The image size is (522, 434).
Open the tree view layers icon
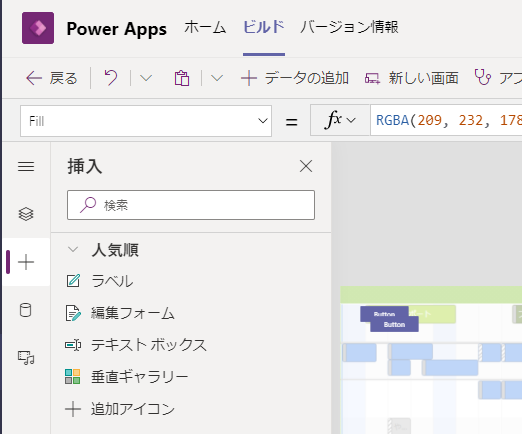(26, 214)
